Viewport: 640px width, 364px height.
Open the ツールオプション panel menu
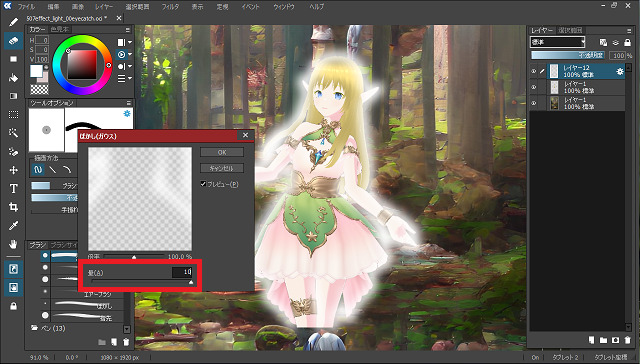(128, 103)
